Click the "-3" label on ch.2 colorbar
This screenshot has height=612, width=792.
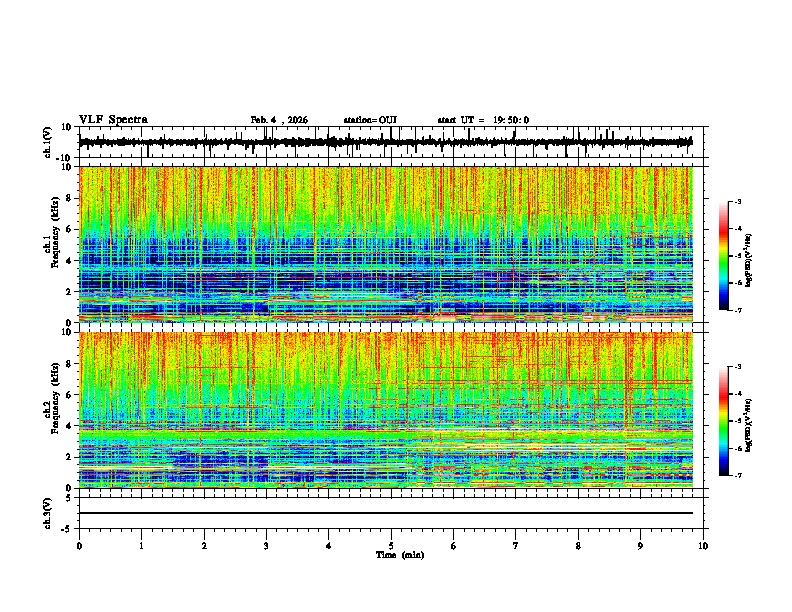pos(738,367)
